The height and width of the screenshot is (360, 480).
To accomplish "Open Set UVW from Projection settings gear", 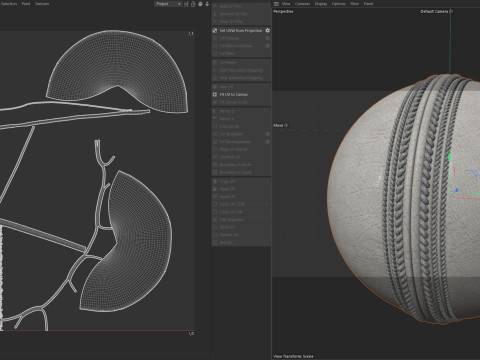I will pyautogui.click(x=267, y=30).
